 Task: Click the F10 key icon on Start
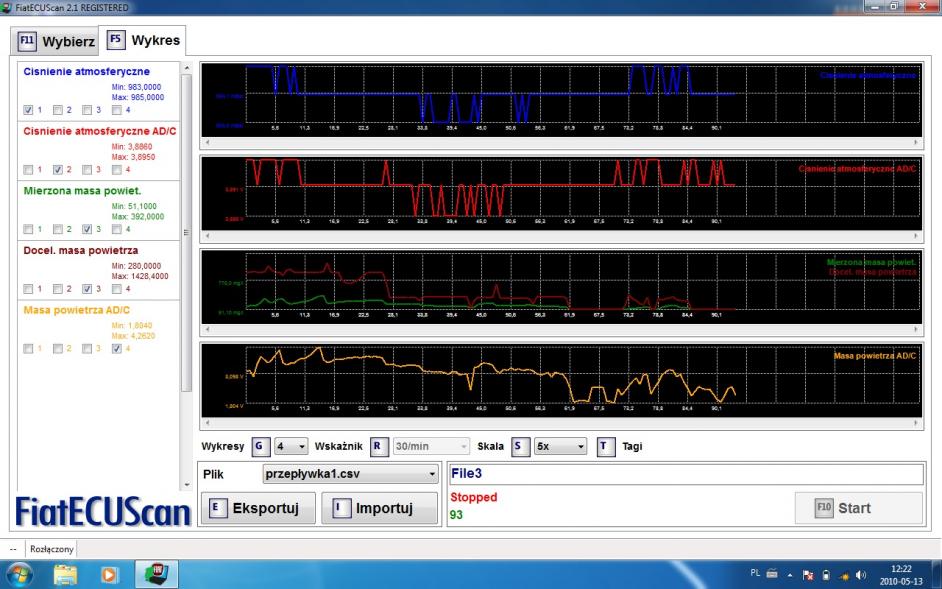[824, 508]
